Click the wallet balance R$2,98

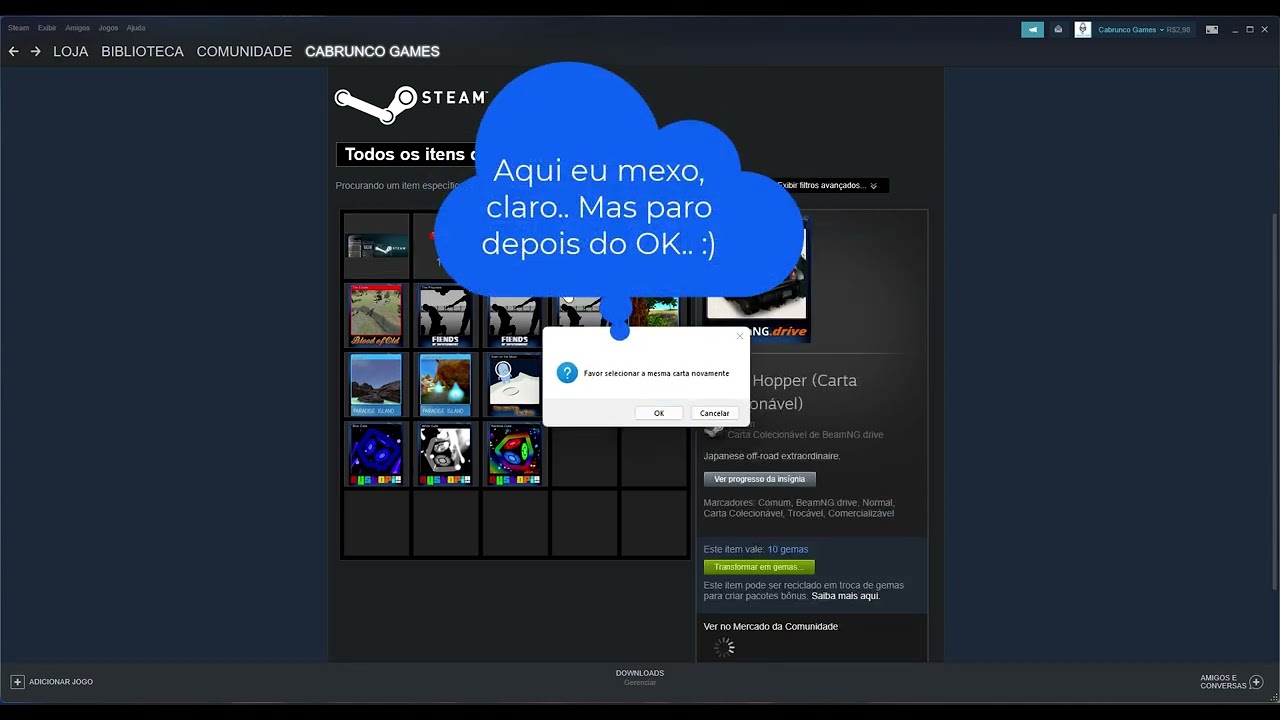coord(1178,30)
